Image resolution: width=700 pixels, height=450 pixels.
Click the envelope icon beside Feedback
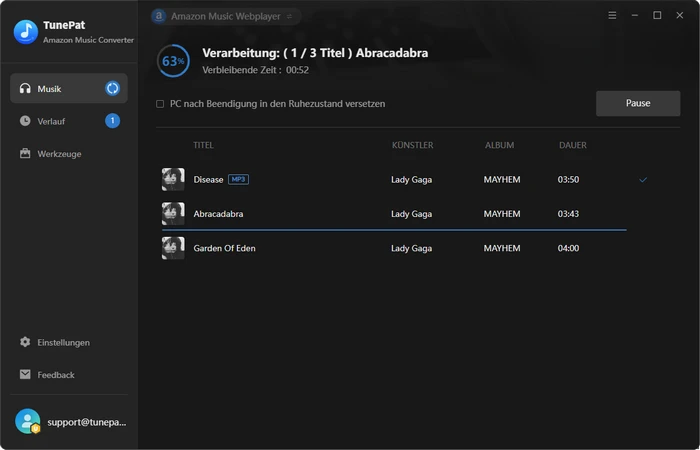click(25, 375)
